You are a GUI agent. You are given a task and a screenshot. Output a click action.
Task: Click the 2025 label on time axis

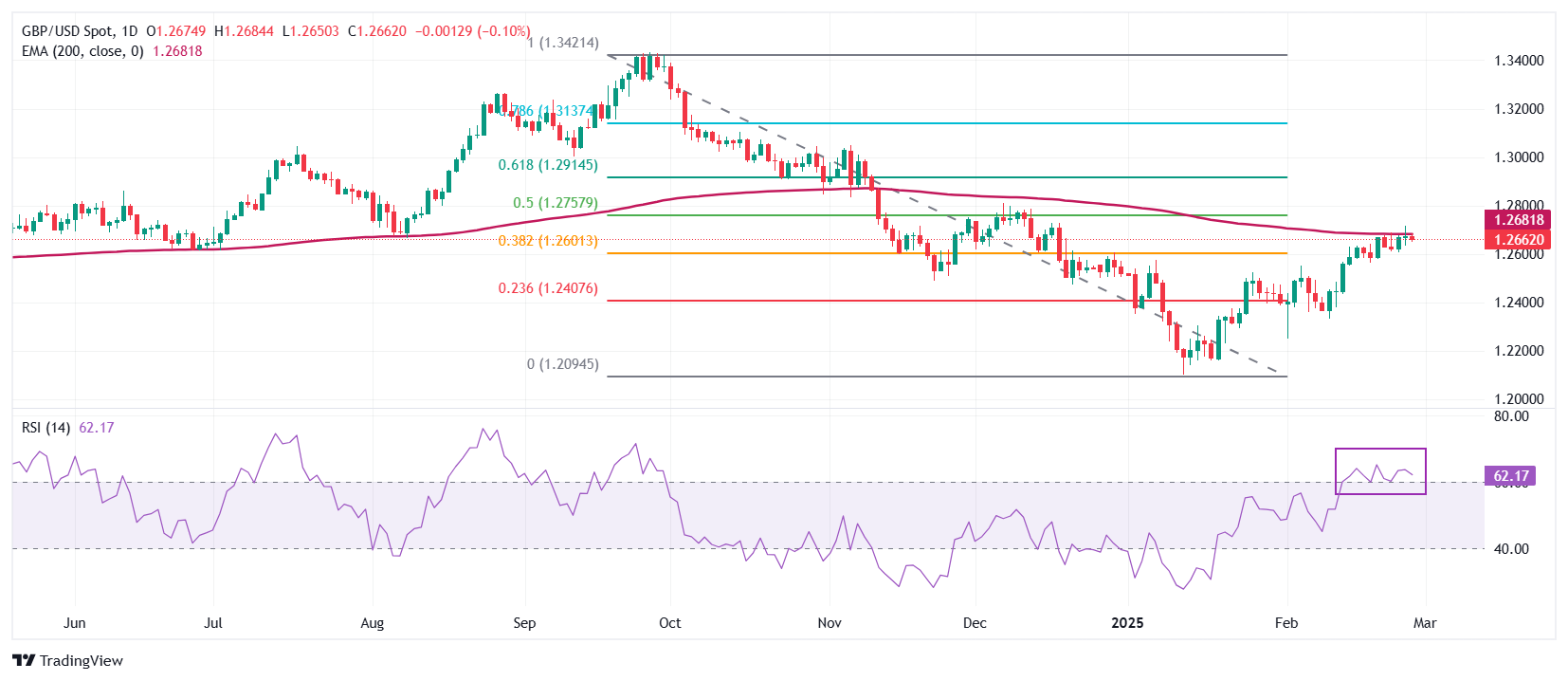coord(1127,623)
